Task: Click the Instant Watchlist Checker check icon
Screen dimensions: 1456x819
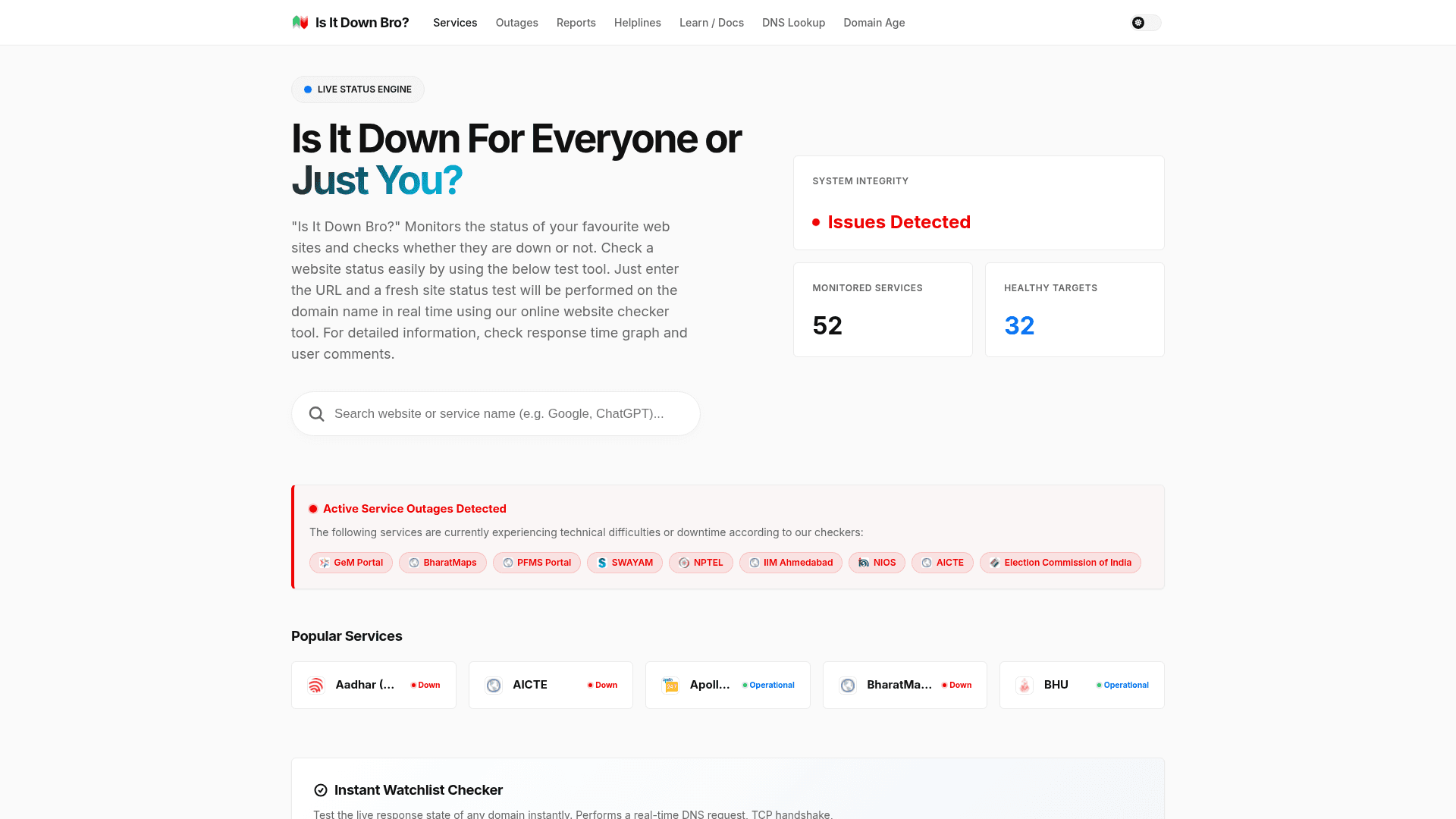Action: [x=321, y=790]
